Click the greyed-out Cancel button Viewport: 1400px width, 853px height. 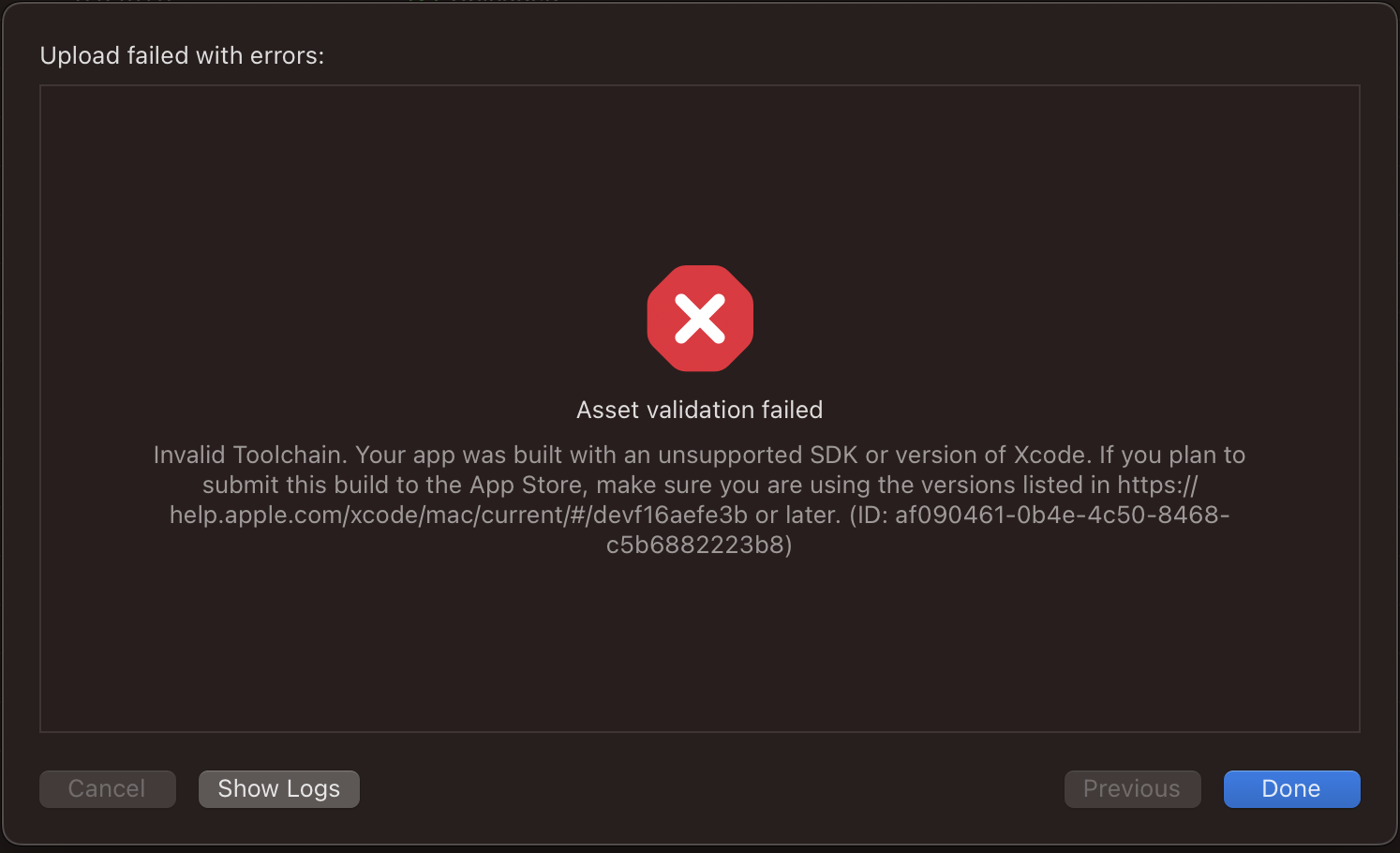point(107,789)
